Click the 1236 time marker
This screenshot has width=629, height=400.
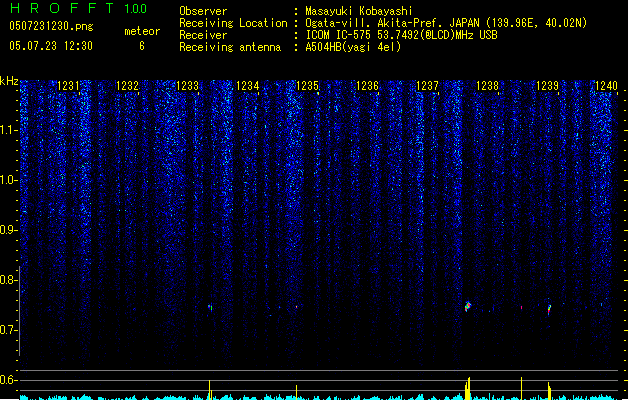(367, 86)
